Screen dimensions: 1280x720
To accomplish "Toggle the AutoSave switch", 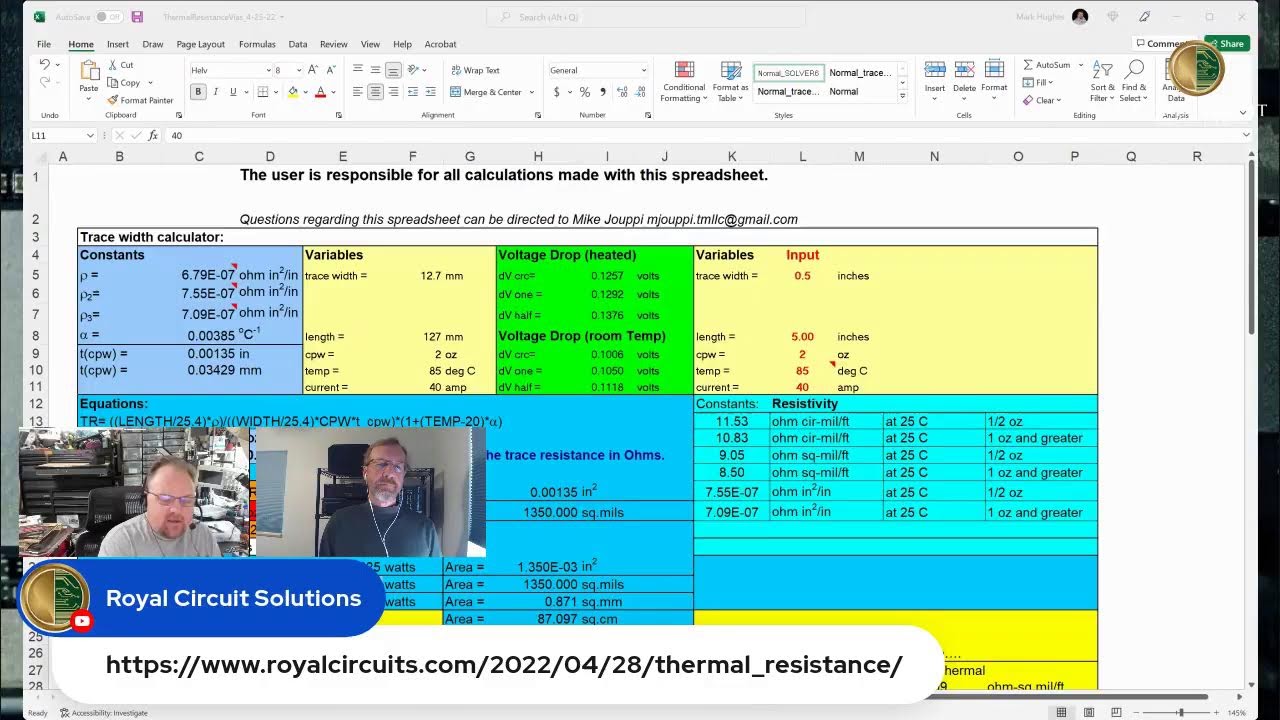I will tap(108, 17).
